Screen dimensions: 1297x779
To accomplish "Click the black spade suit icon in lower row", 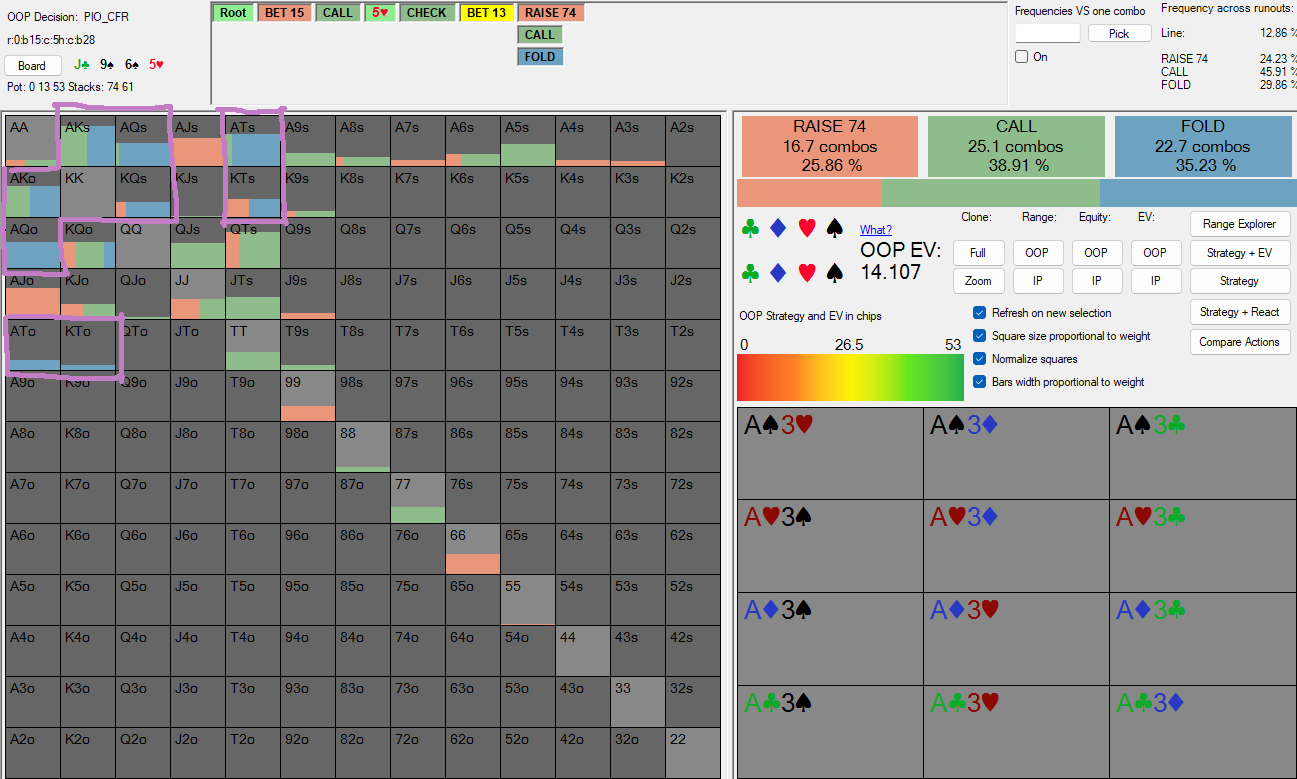I will pyautogui.click(x=835, y=272).
